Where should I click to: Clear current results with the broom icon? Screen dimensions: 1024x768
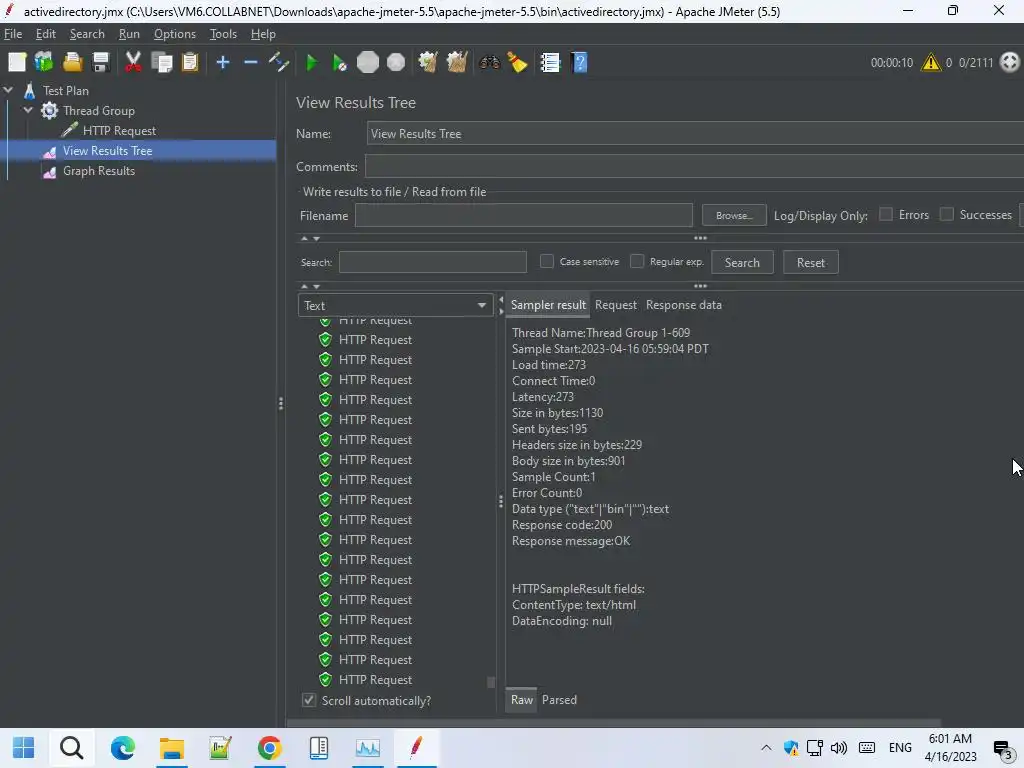(428, 63)
